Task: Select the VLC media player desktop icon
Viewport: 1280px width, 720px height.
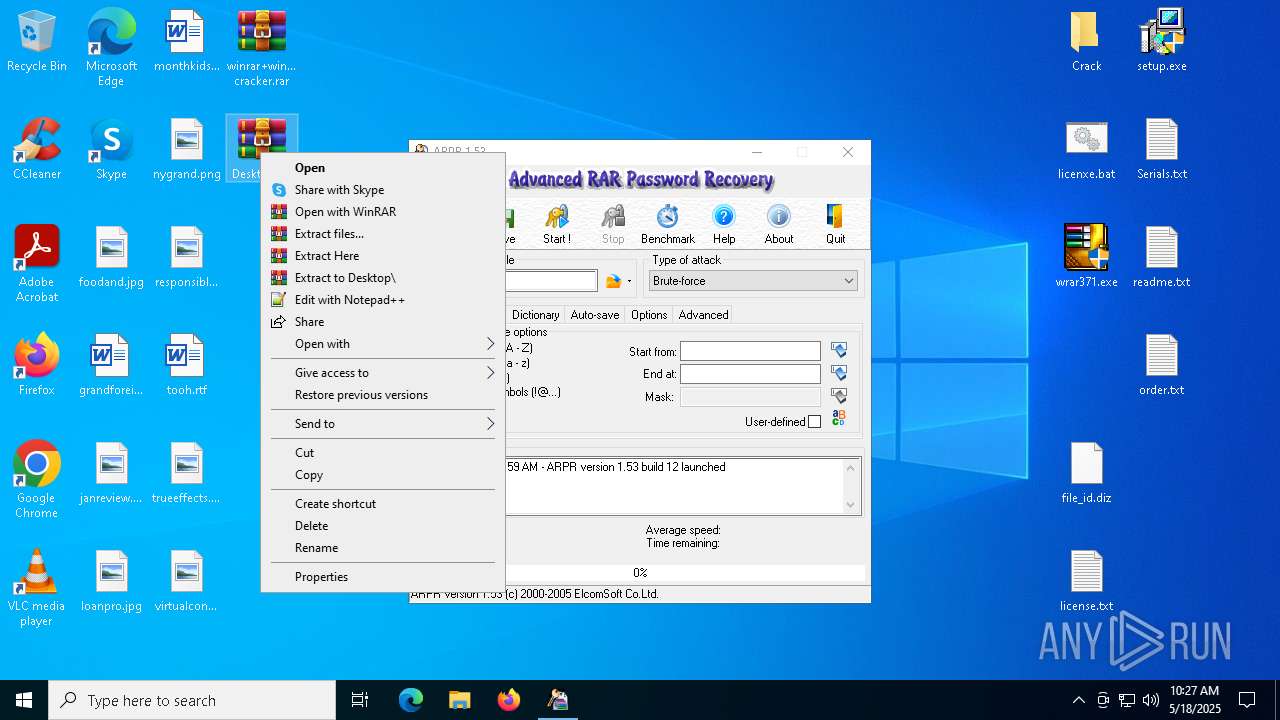Action: 37,588
